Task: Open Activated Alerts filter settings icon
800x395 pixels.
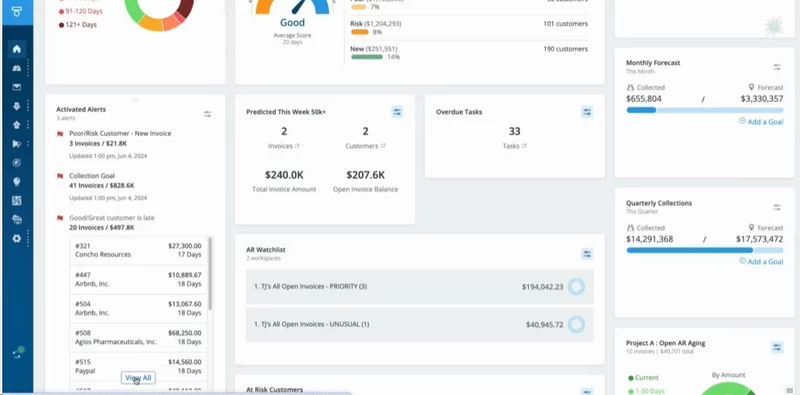Action: [207, 114]
